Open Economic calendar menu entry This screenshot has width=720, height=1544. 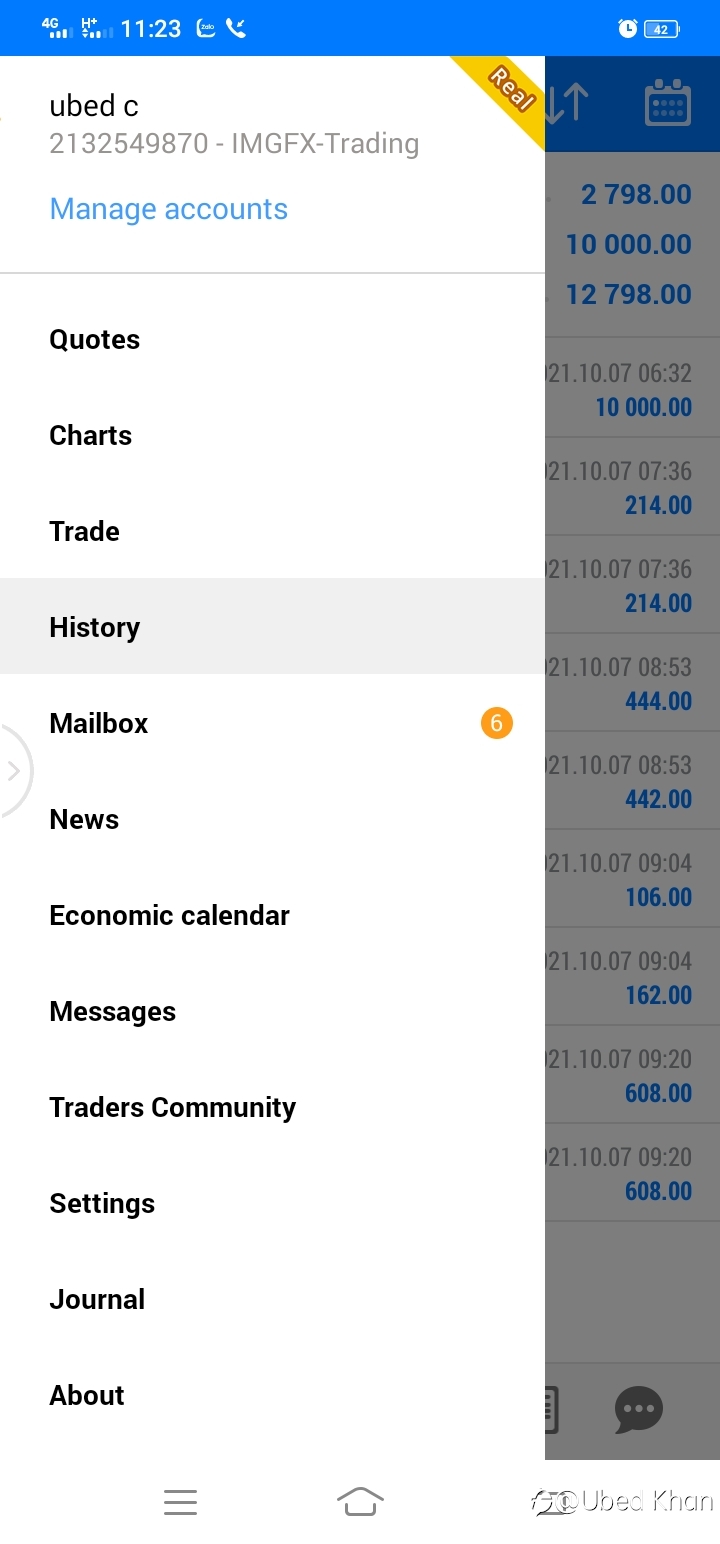pos(272,916)
